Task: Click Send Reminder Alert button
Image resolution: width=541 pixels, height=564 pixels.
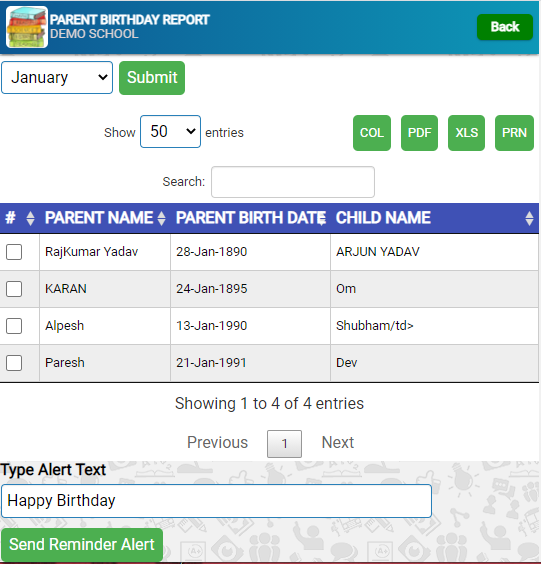Action: (x=82, y=545)
